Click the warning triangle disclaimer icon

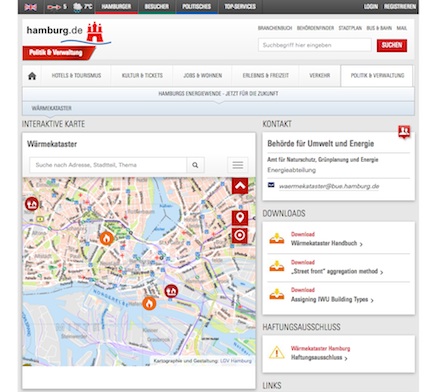point(276,353)
